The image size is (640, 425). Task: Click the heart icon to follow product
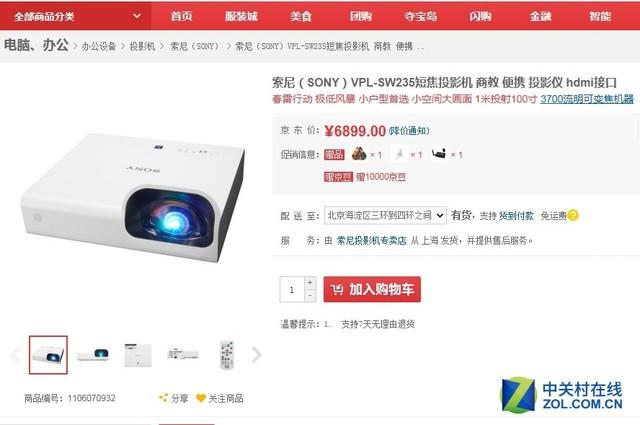click(200, 398)
